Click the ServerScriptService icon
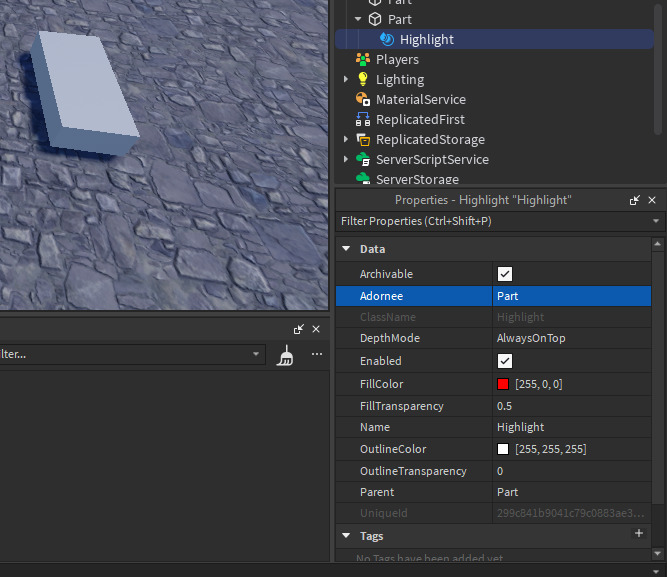 [363, 160]
